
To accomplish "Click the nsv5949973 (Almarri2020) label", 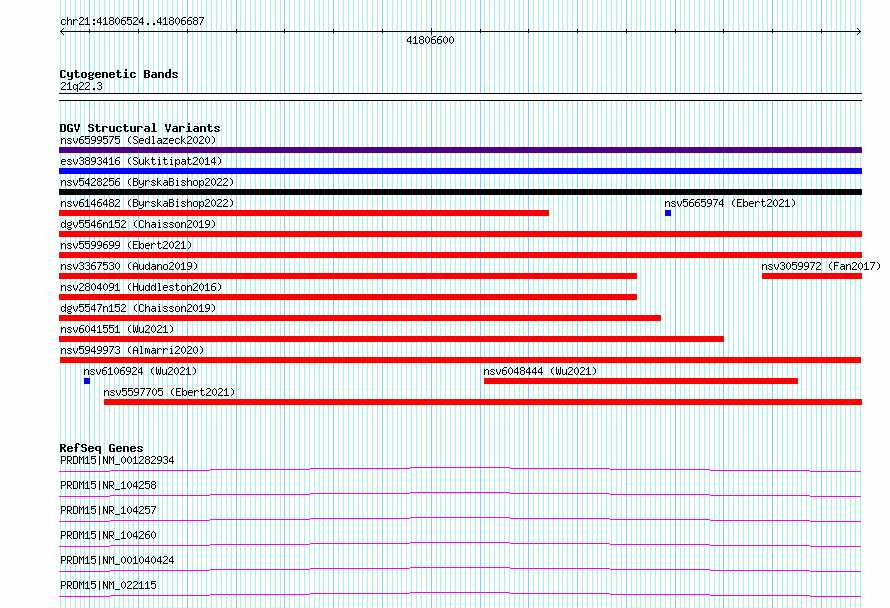I will coord(132,350).
